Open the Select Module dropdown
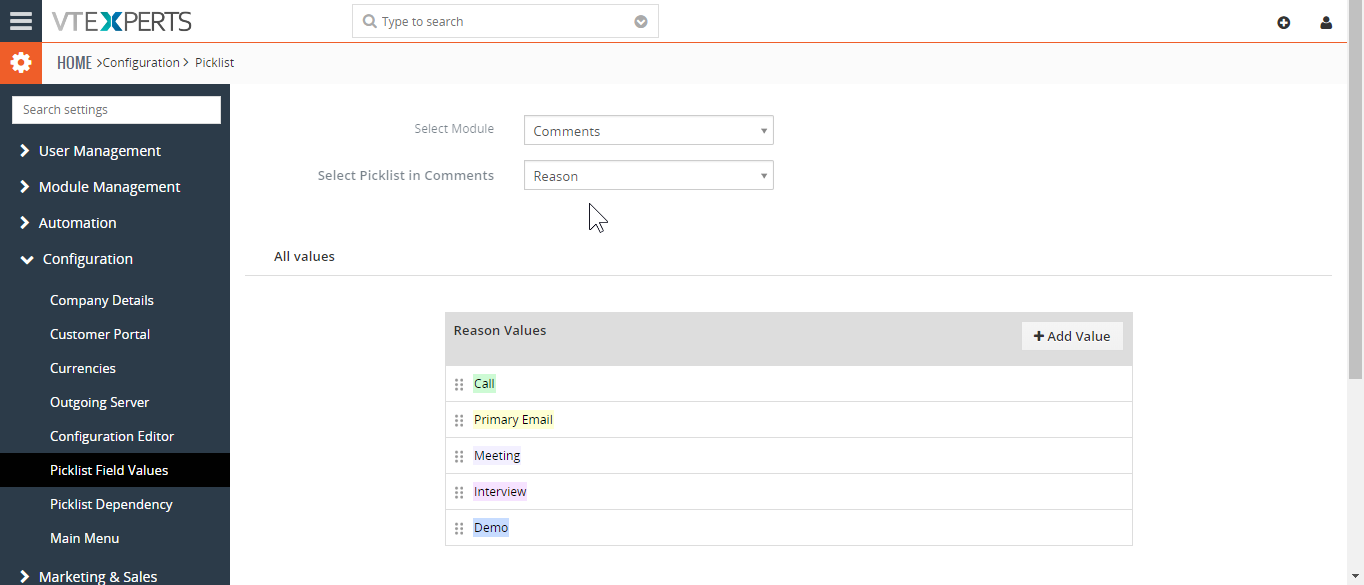1364x585 pixels. tap(649, 130)
